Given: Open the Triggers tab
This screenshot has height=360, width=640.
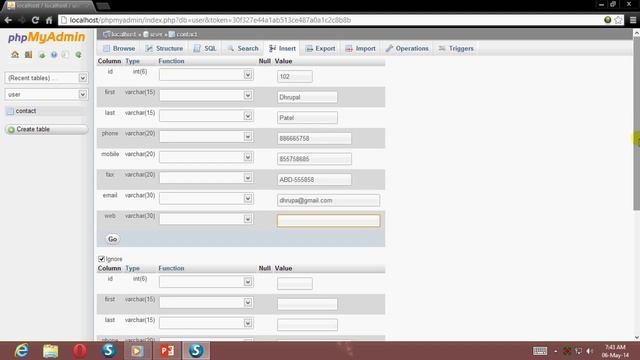Looking at the screenshot, I should click(x=456, y=48).
